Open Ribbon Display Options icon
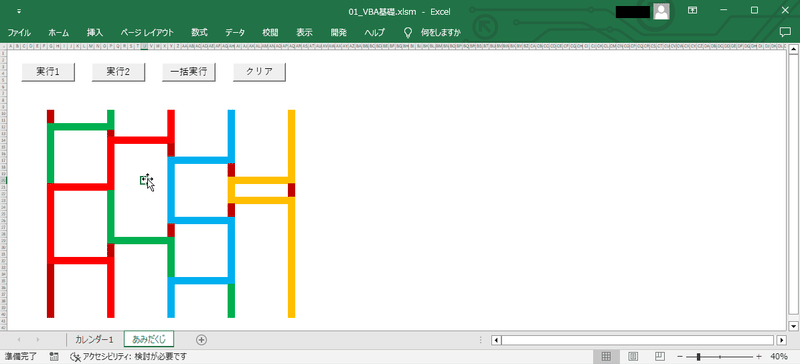Viewport: 800px width, 364px height. 692,11
